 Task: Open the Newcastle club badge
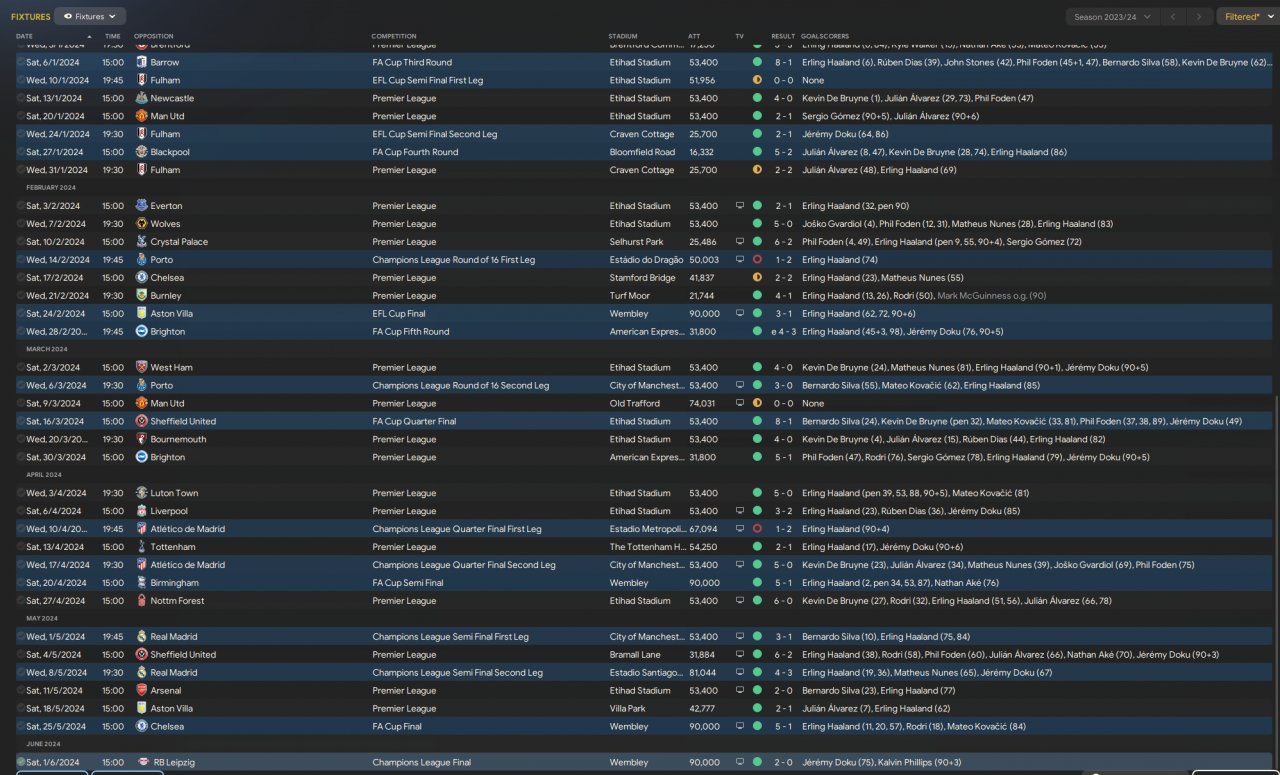tap(141, 98)
